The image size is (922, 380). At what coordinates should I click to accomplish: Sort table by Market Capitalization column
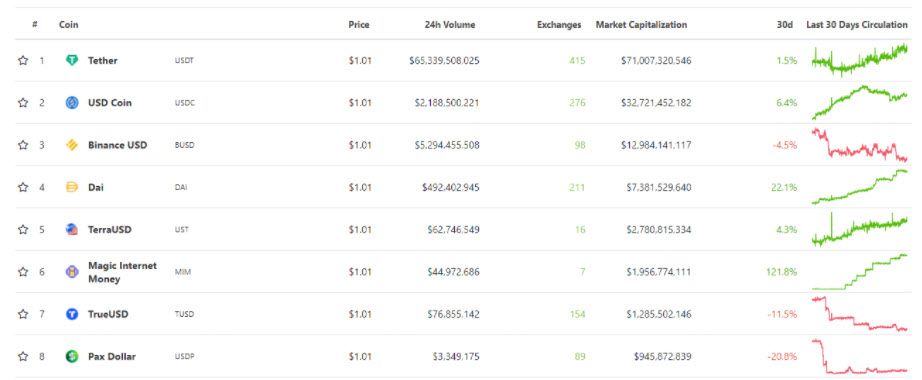pos(641,25)
